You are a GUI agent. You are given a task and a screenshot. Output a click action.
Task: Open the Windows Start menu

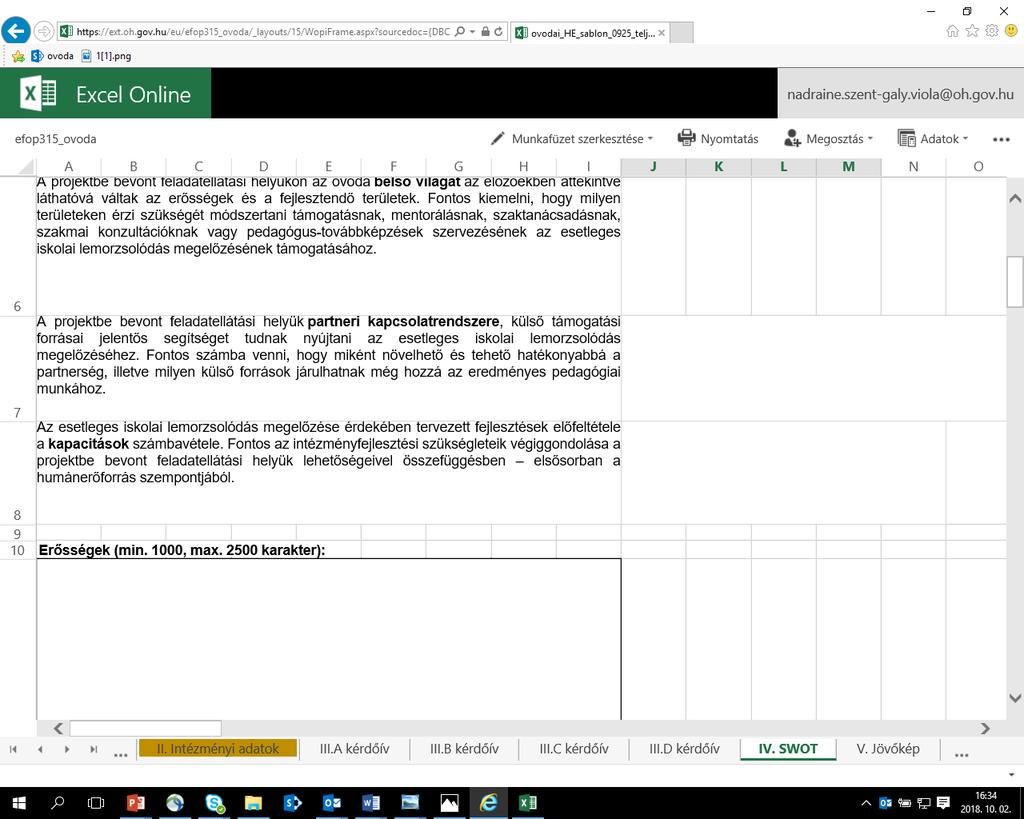coord(18,803)
